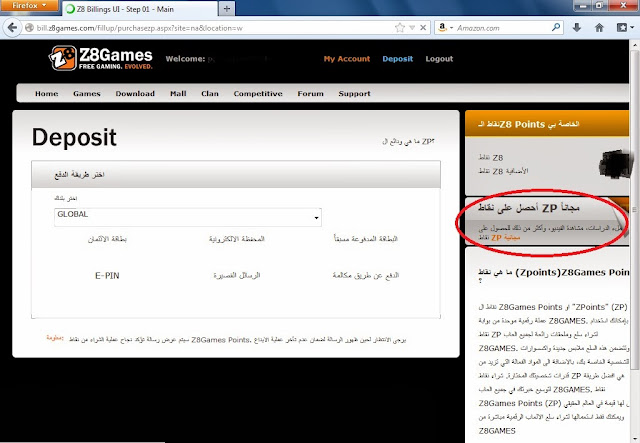Open Amazon search engine selector icon
Image resolution: width=640 pixels, height=443 pixels.
(445, 28)
